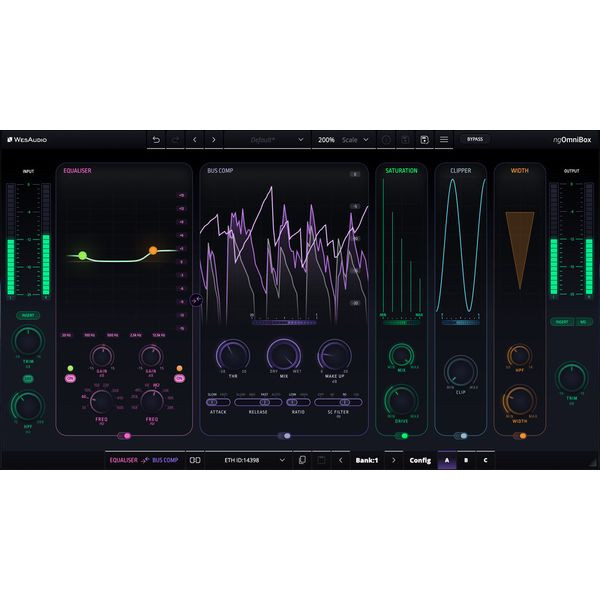Click the input INSERT button

[28, 315]
